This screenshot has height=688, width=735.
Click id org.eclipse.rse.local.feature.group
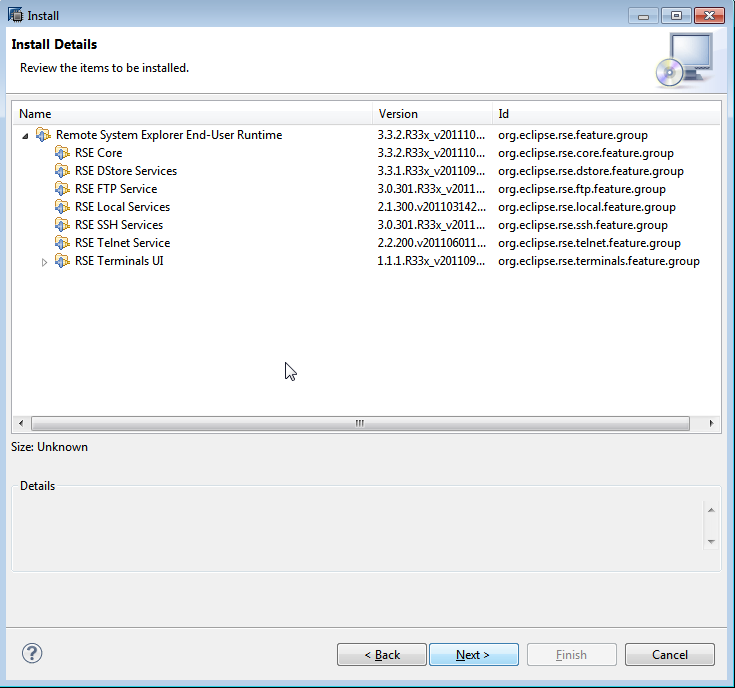(587, 207)
